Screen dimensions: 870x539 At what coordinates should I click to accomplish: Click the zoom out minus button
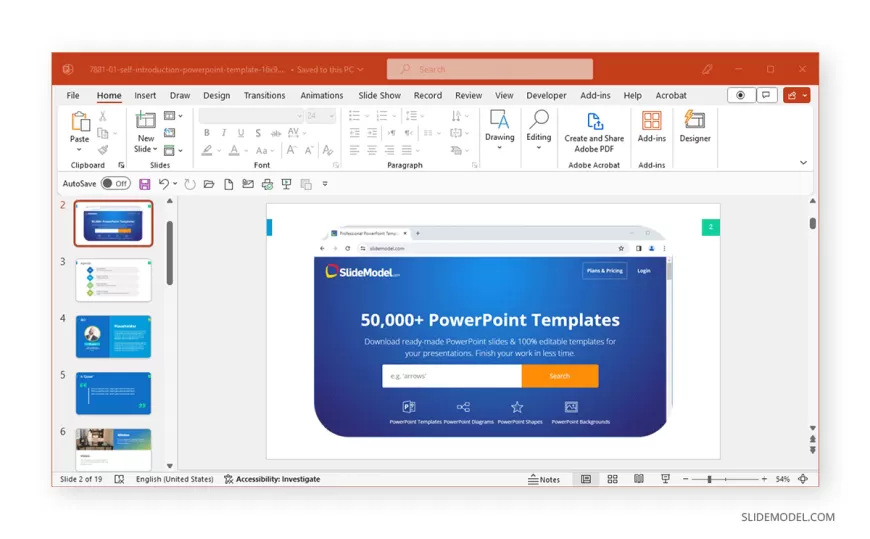685,479
